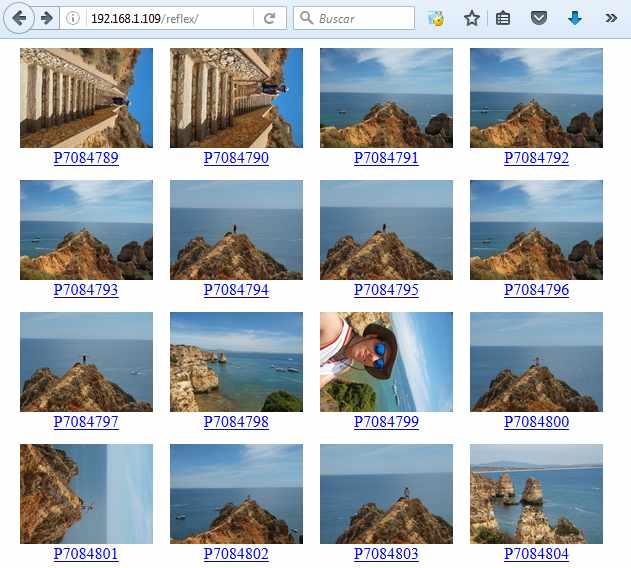
Task: Open the downloads arrow icon
Action: (575, 18)
